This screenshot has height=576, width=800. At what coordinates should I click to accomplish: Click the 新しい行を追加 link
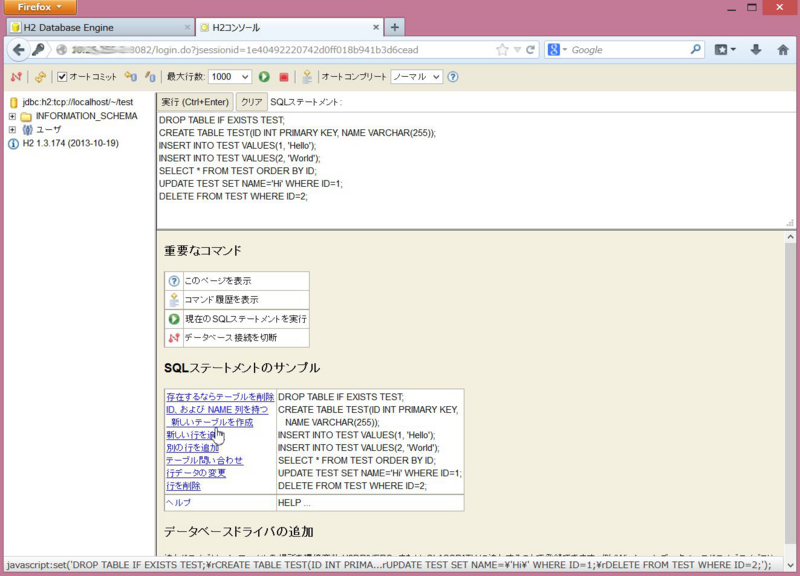[192, 435]
